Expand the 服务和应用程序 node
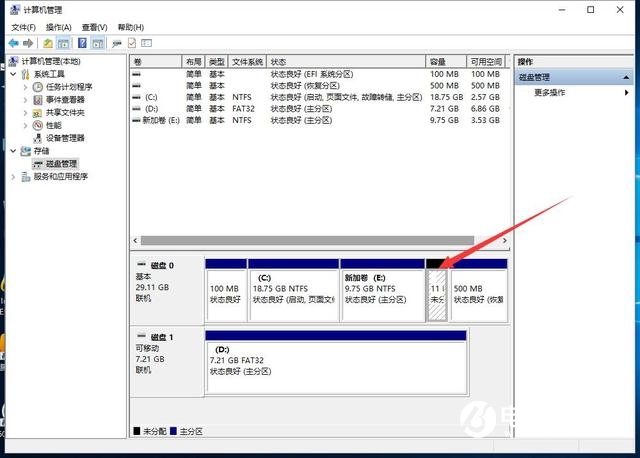Screen dimensions: 640x458 coord(13,177)
